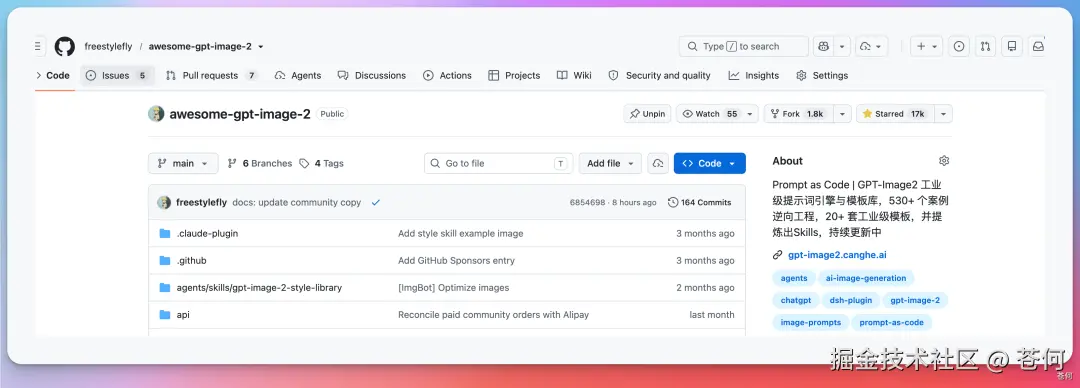
Task: Open freestylefly owner link in breadcrumb
Action: [x=108, y=47]
